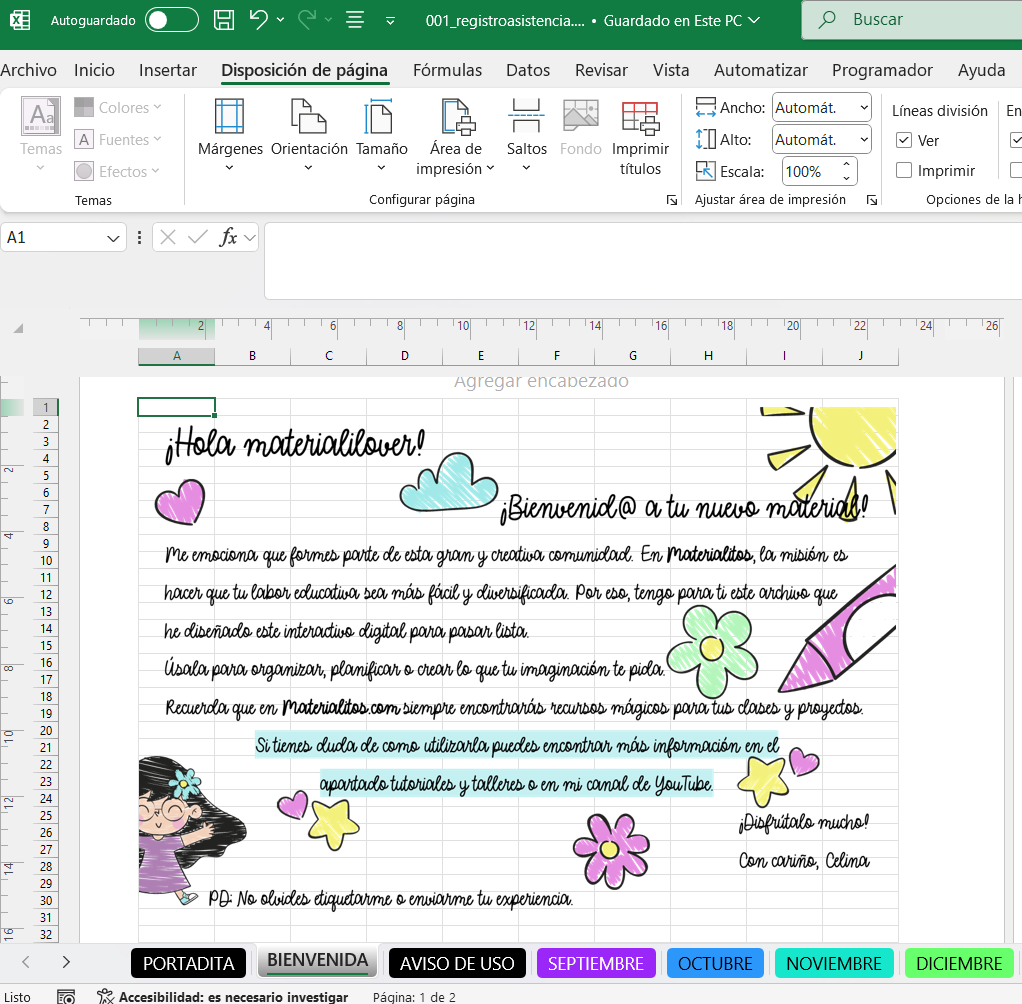Expand the Name Box dropdown arrow
The image size is (1022, 1004).
(x=113, y=238)
